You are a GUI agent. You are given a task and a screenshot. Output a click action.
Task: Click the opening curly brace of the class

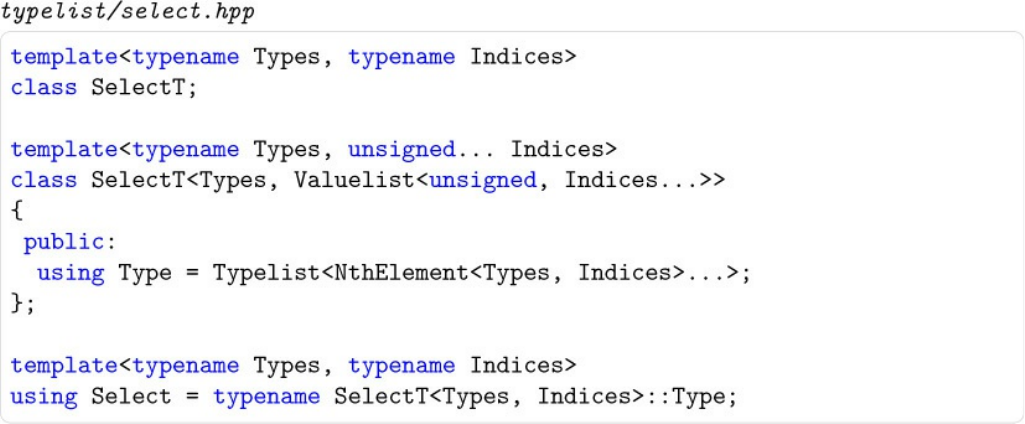16,211
